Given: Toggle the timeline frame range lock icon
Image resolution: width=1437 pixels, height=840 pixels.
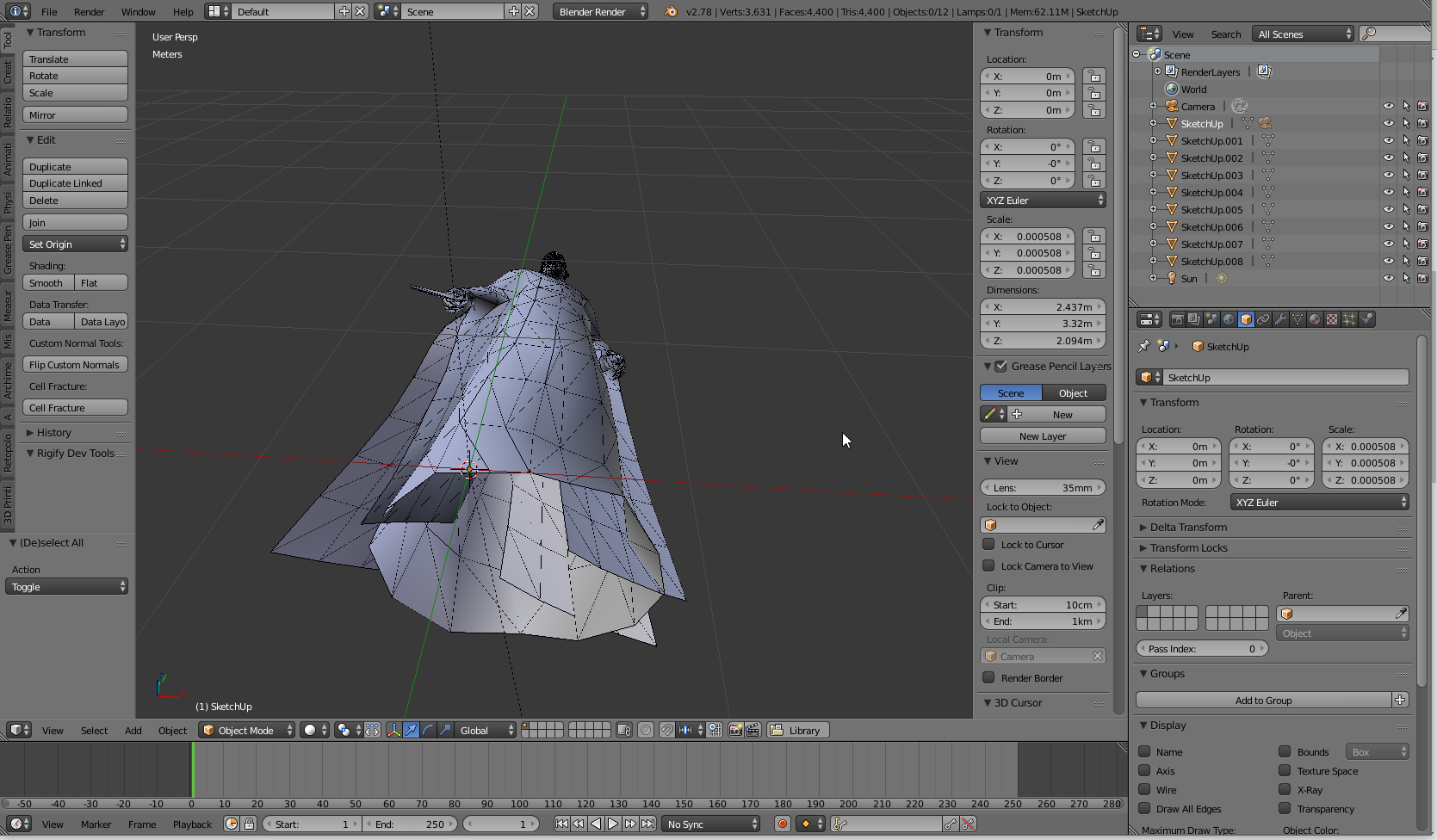Looking at the screenshot, I should (x=250, y=824).
